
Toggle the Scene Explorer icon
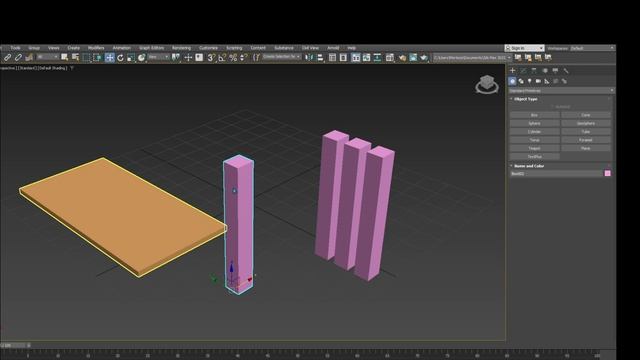point(332,58)
